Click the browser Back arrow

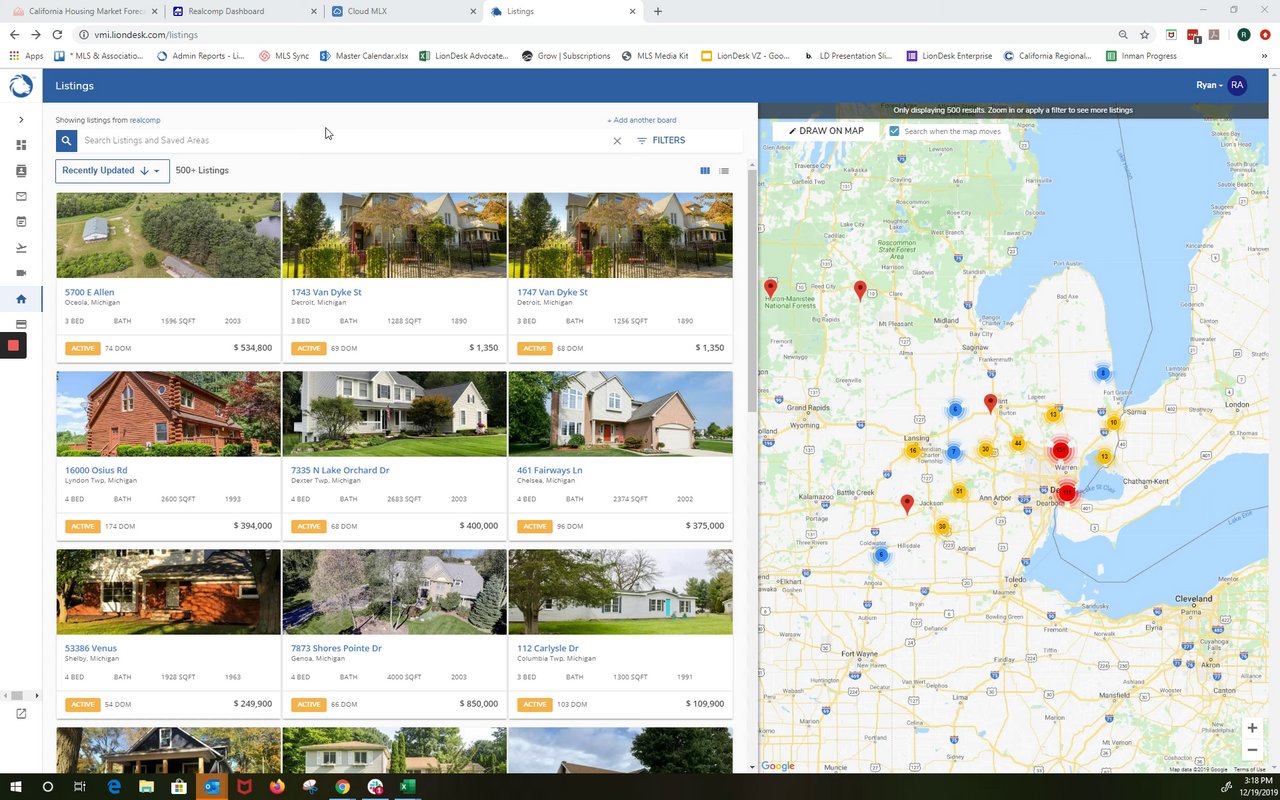tap(14, 34)
